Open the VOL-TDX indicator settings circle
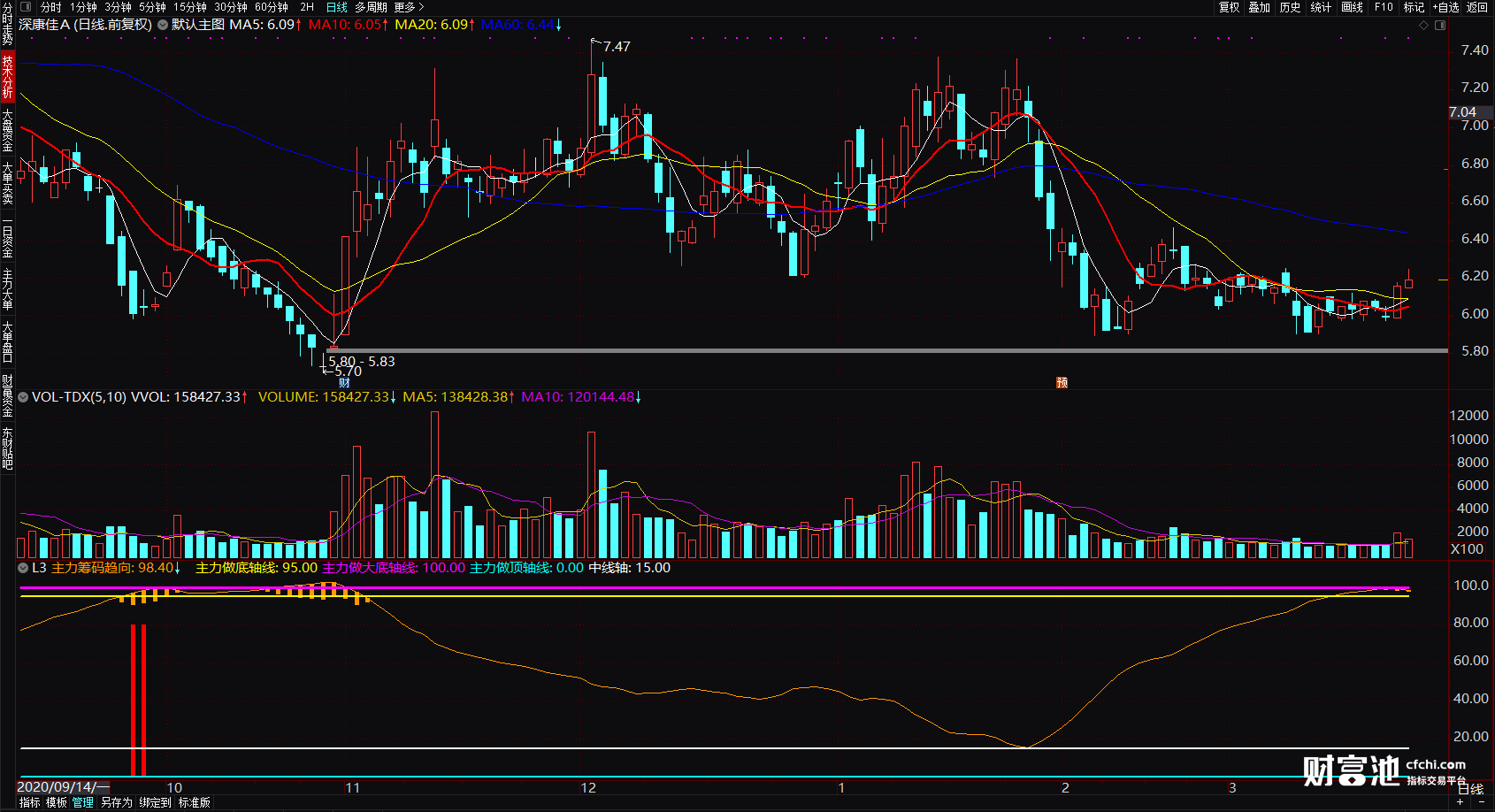 tap(24, 397)
